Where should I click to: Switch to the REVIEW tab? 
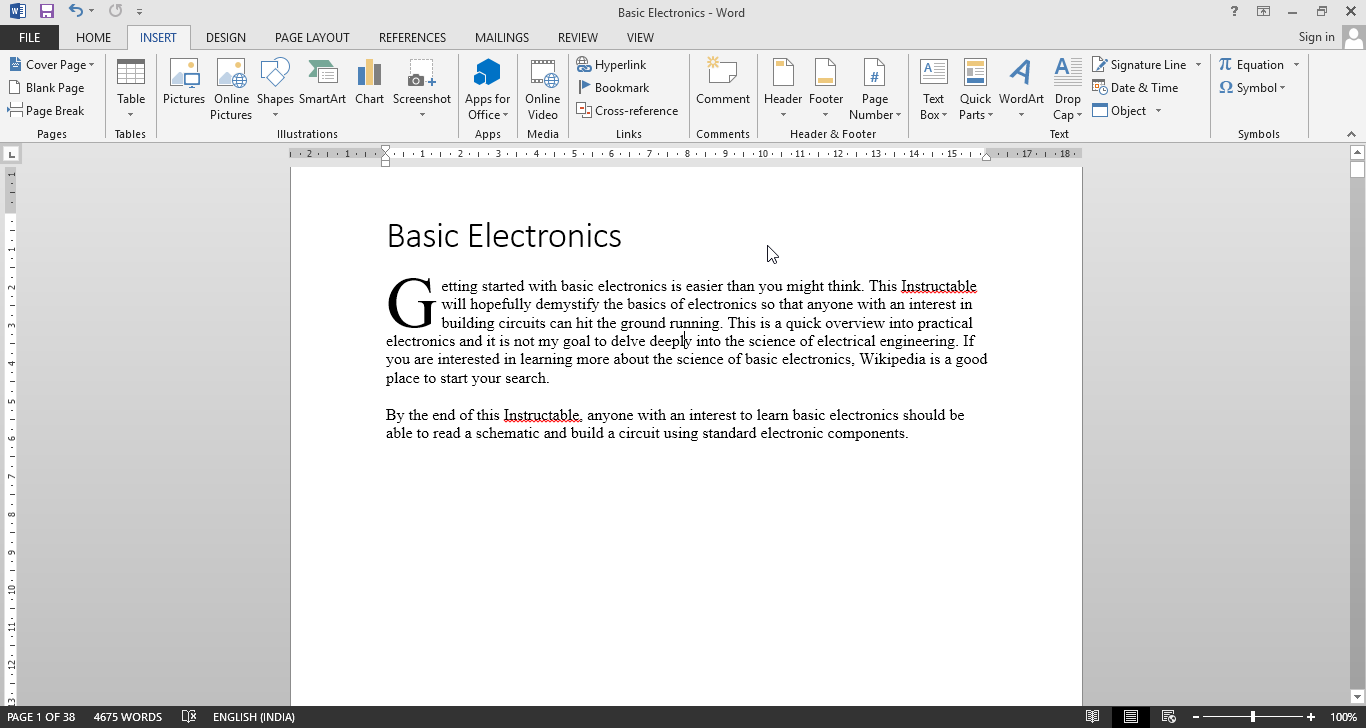(x=578, y=38)
